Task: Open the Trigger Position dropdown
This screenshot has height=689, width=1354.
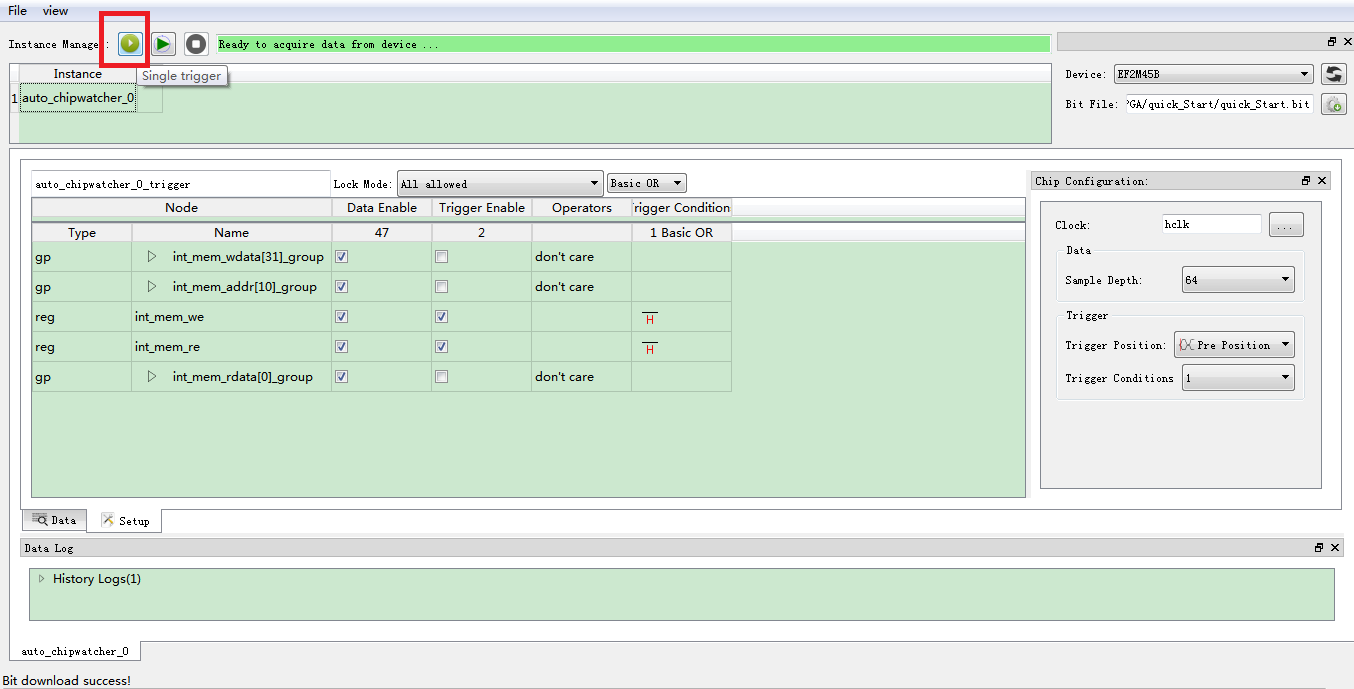Action: pos(1233,345)
